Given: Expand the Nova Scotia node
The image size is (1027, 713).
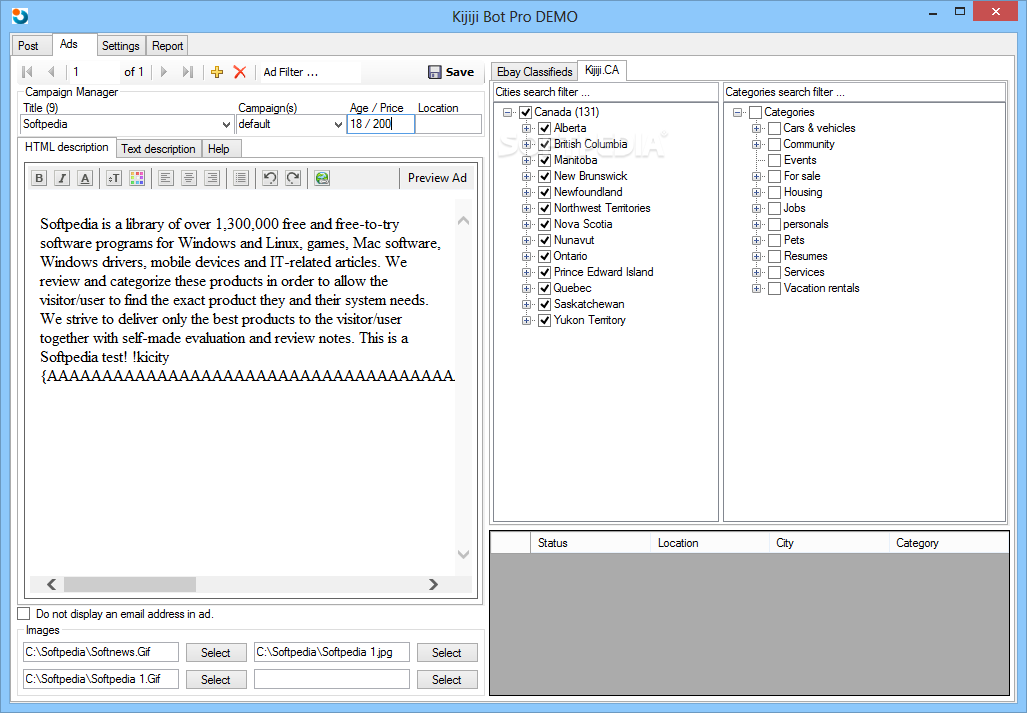Looking at the screenshot, I should 527,225.
